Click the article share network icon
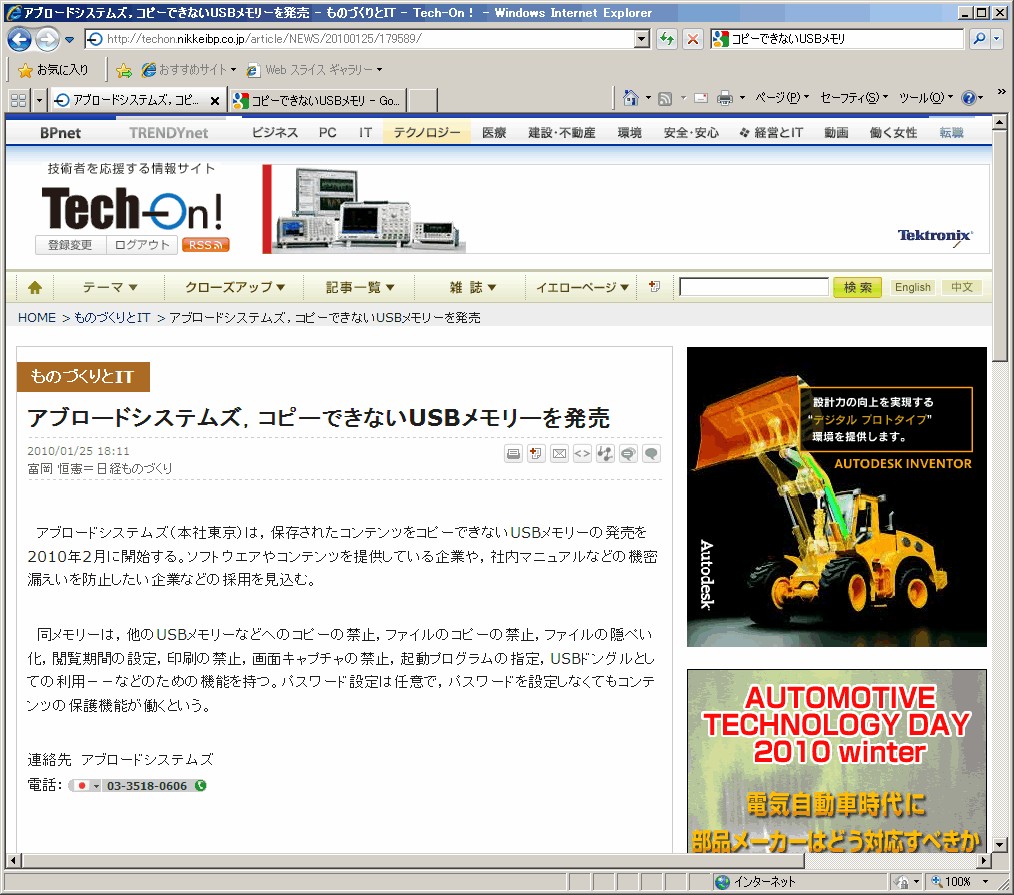This screenshot has width=1014, height=895. (605, 453)
